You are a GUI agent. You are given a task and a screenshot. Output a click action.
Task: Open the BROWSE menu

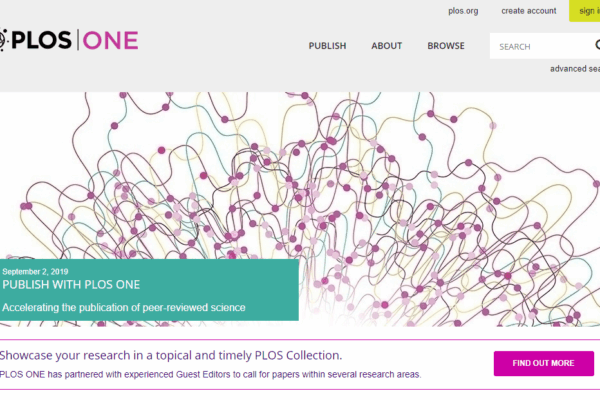point(446,46)
